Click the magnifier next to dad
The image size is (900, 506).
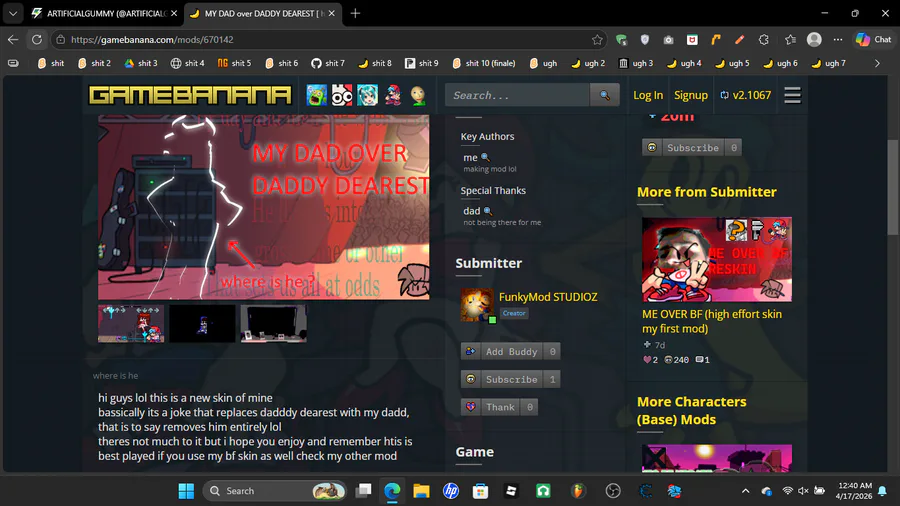click(x=488, y=211)
